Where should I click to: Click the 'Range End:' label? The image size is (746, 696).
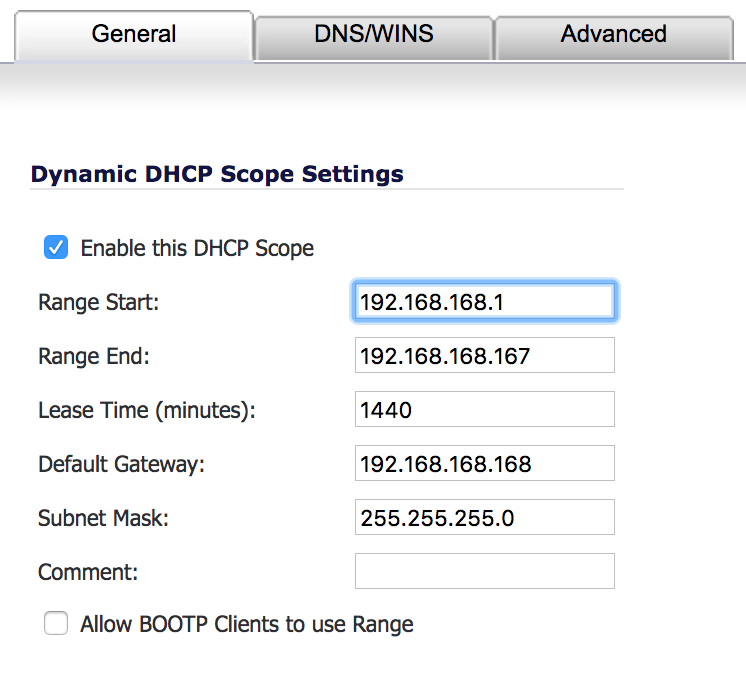tap(94, 356)
